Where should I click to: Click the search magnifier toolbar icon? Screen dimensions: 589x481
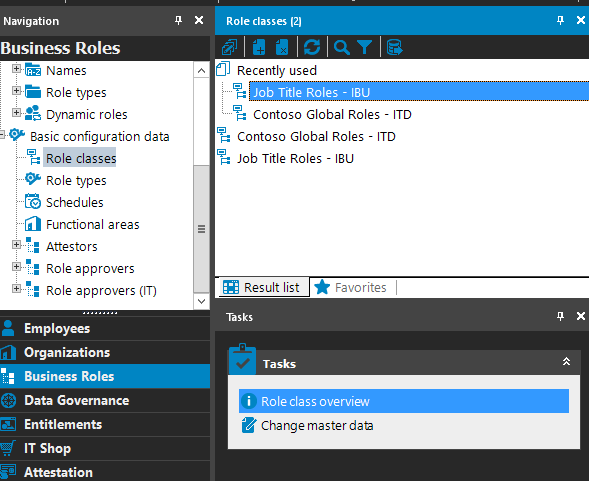pos(341,48)
